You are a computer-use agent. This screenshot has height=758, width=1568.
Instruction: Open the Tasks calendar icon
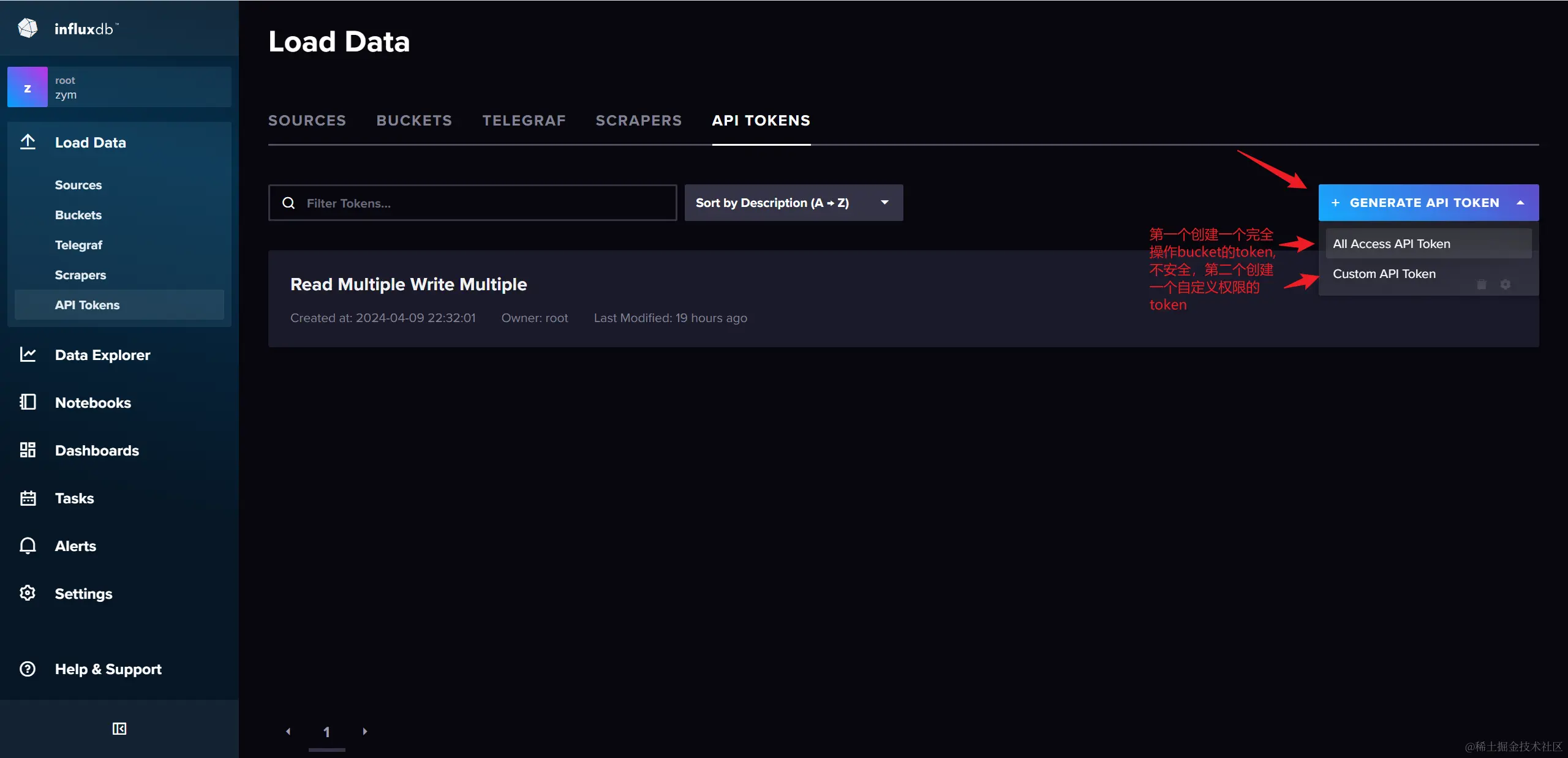pyautogui.click(x=28, y=498)
